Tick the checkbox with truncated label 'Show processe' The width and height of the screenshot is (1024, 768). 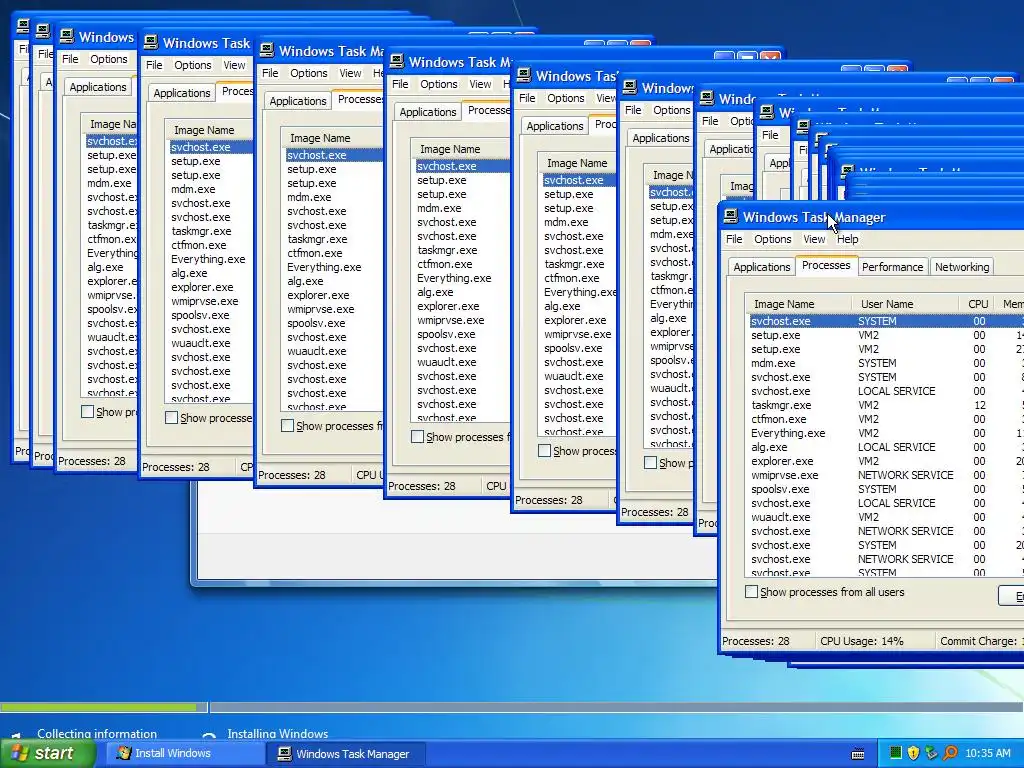coord(171,417)
